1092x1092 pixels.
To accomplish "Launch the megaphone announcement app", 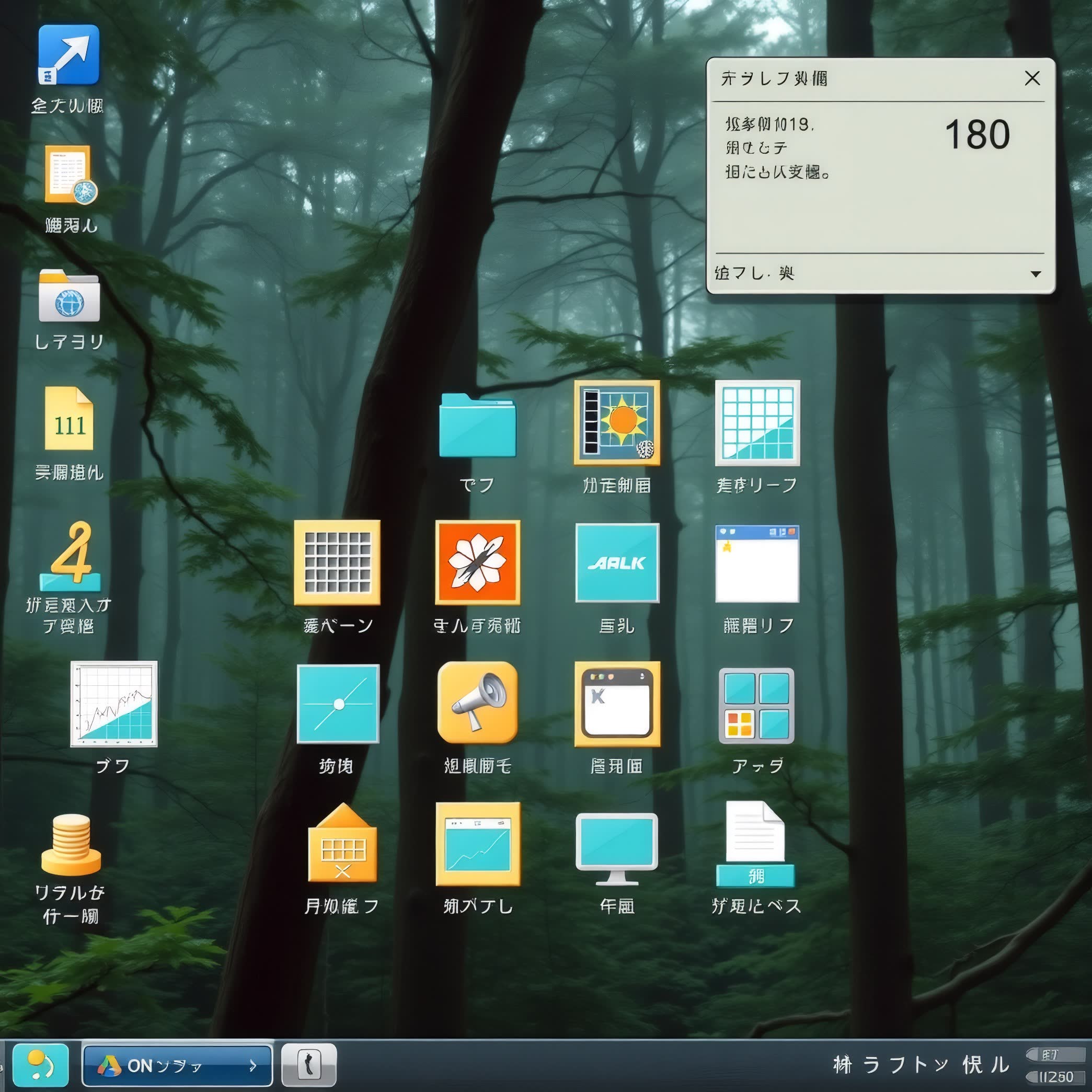I will click(477, 703).
